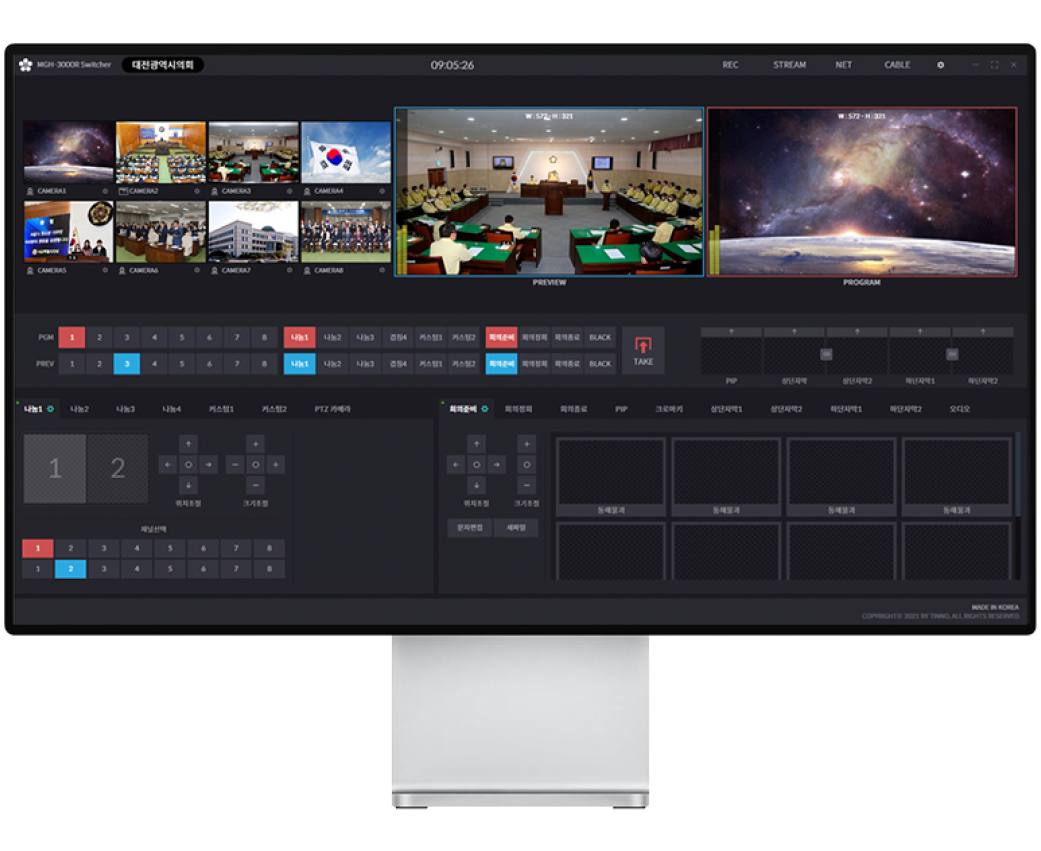Click the up arrow above the PIP overlay slot
The height and width of the screenshot is (851, 1041).
coord(731,331)
